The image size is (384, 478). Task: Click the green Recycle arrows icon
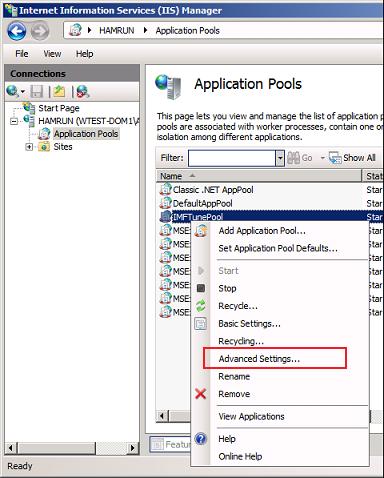point(201,306)
